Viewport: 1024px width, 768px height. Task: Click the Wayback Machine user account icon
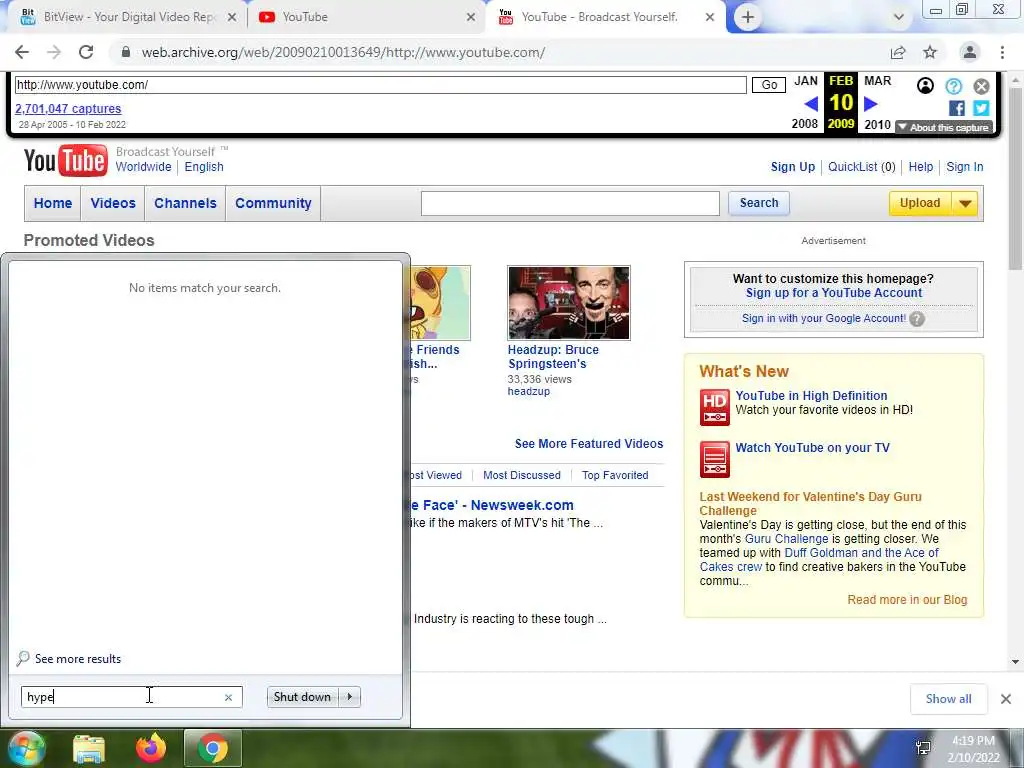pos(925,86)
